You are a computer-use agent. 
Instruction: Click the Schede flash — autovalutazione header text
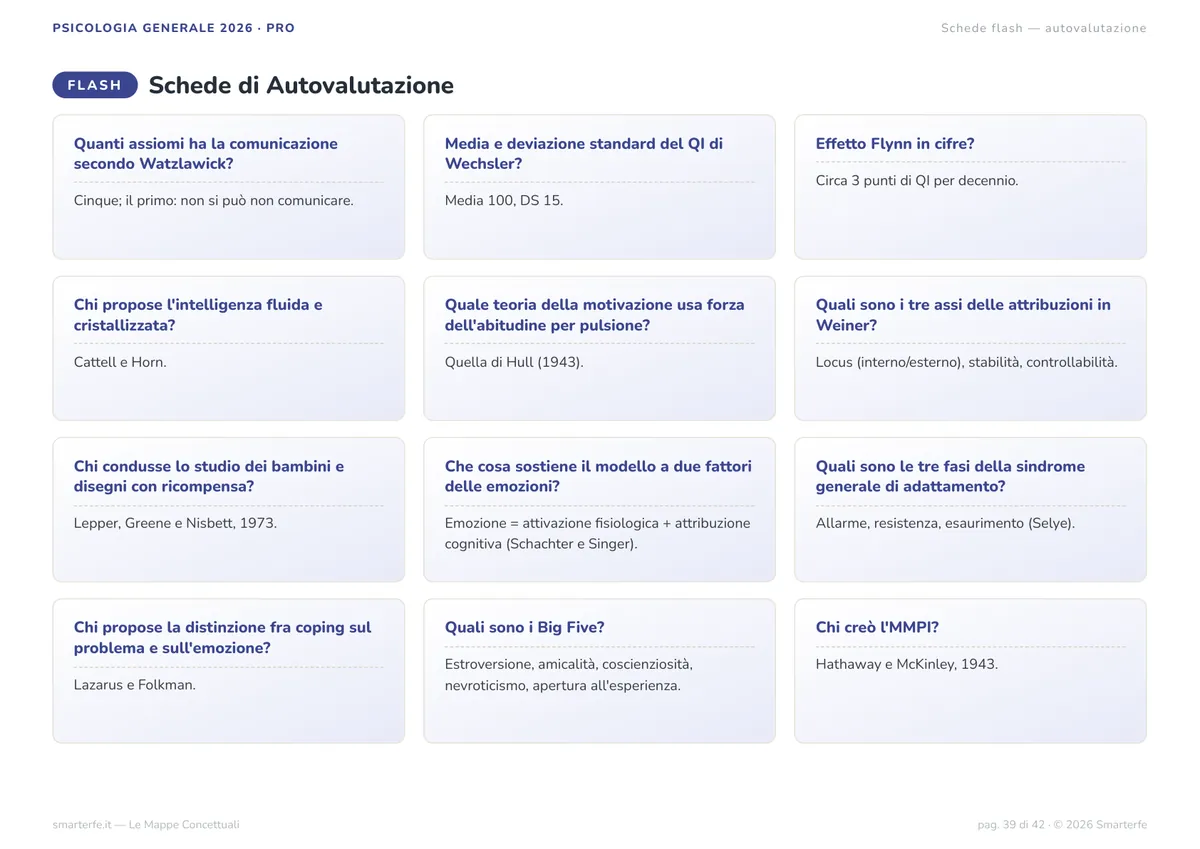tap(1044, 28)
